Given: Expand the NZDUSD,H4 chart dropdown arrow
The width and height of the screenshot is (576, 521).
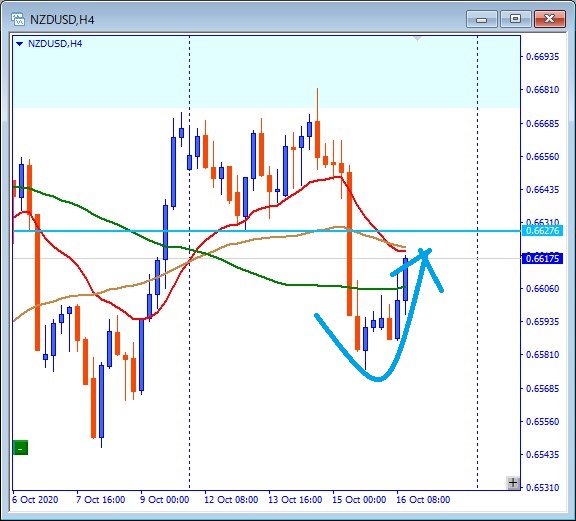Looking at the screenshot, I should coord(19,44).
